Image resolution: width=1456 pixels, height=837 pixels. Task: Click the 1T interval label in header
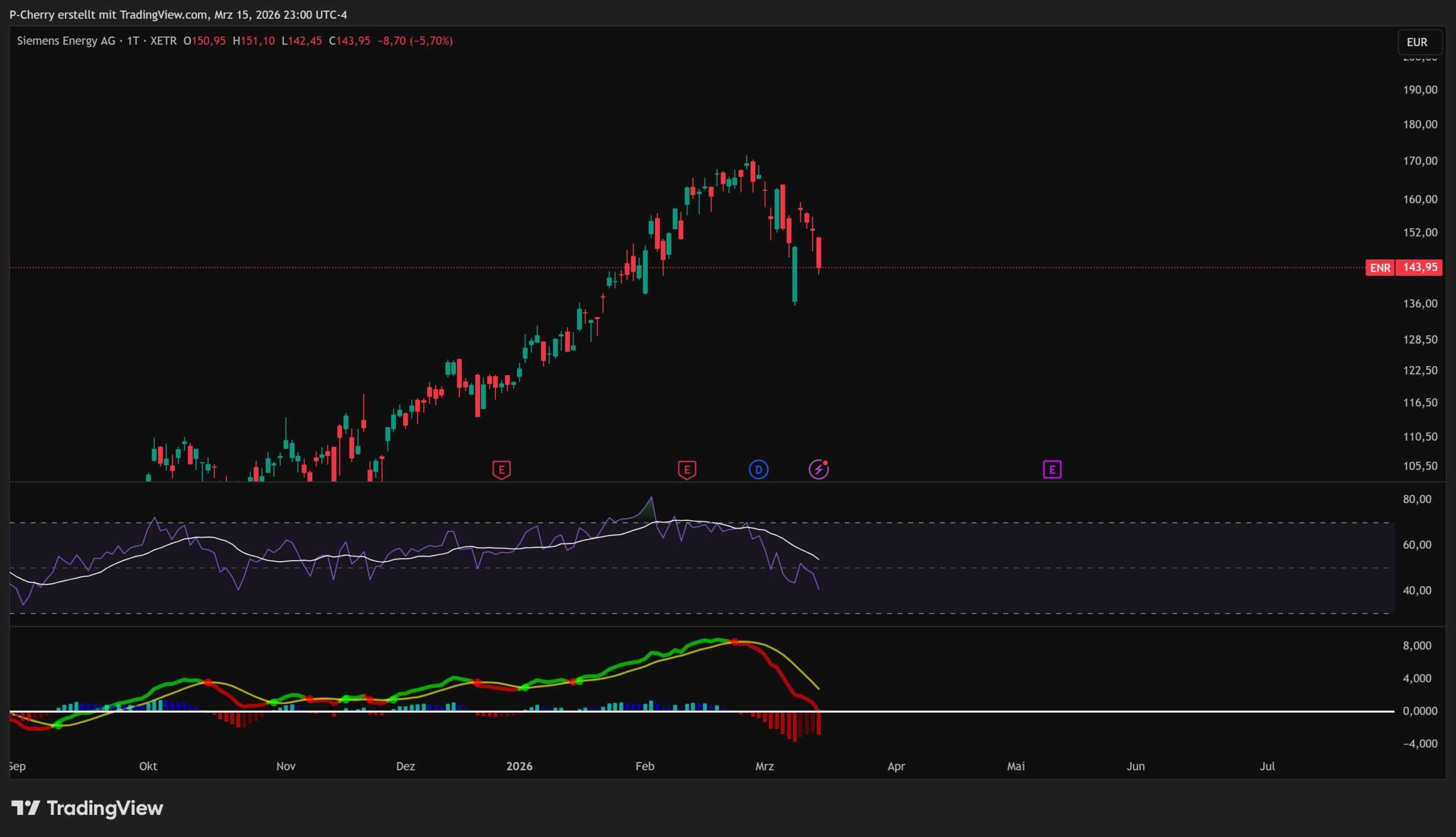coord(133,41)
